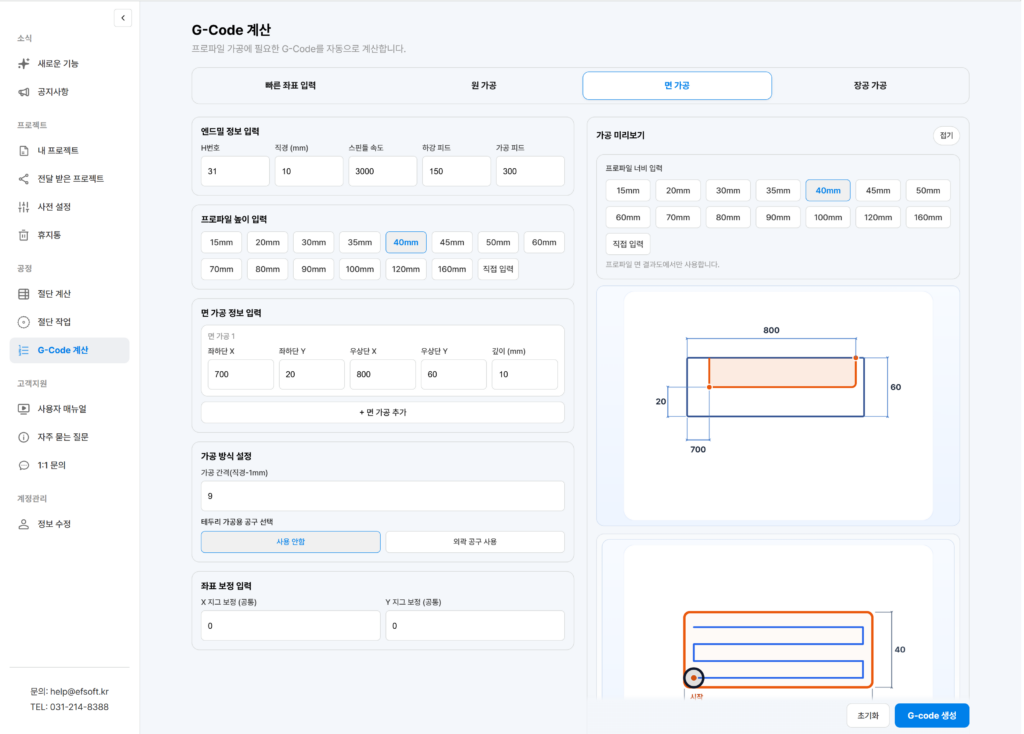Image resolution: width=1024 pixels, height=734 pixels.
Task: Switch to the 원 가공 tab
Action: pos(483,86)
